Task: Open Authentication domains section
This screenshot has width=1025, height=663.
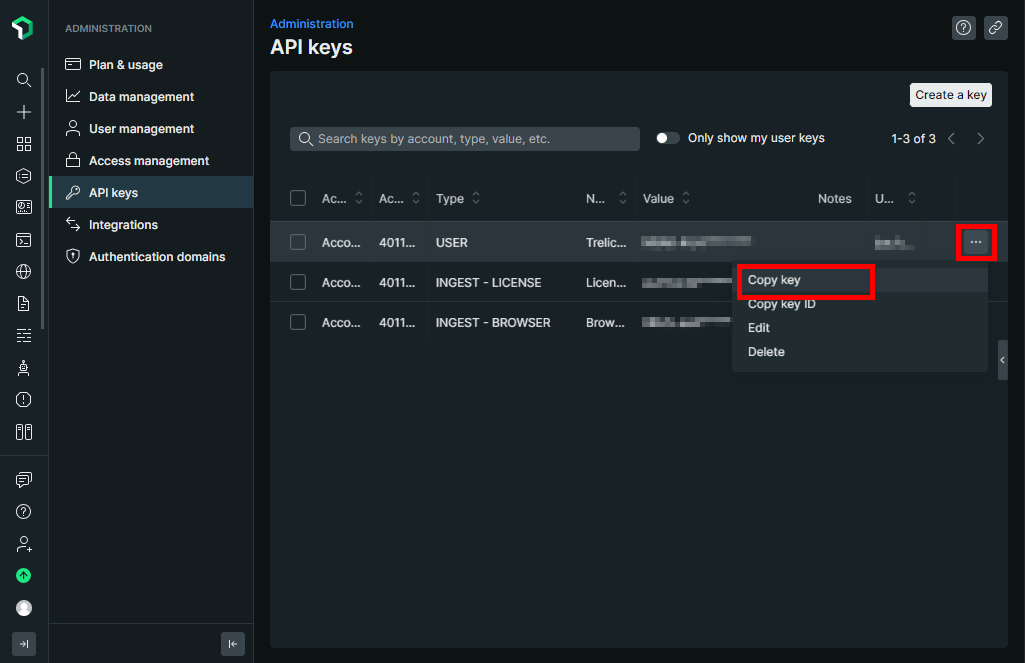Action: click(151, 256)
